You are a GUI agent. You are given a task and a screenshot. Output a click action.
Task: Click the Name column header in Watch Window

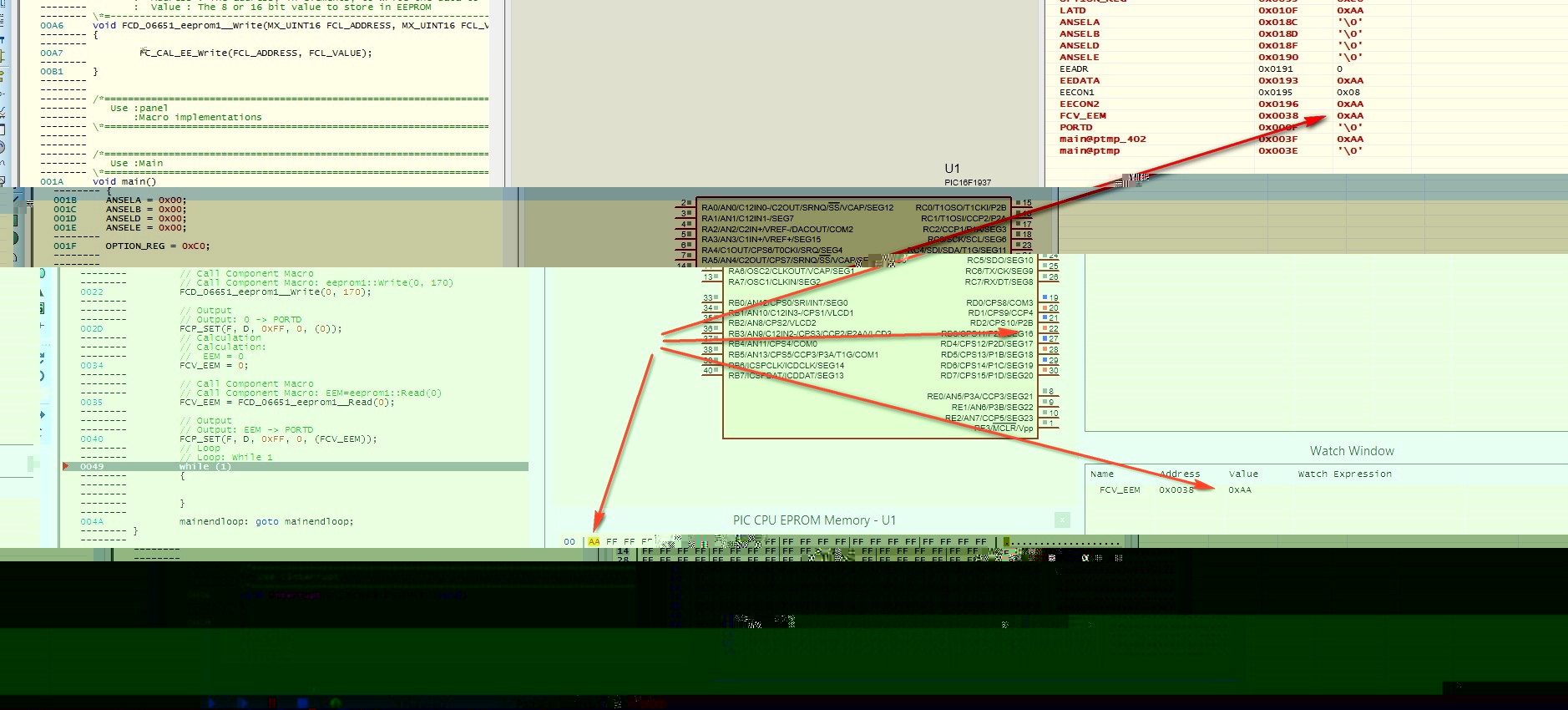(x=1102, y=474)
